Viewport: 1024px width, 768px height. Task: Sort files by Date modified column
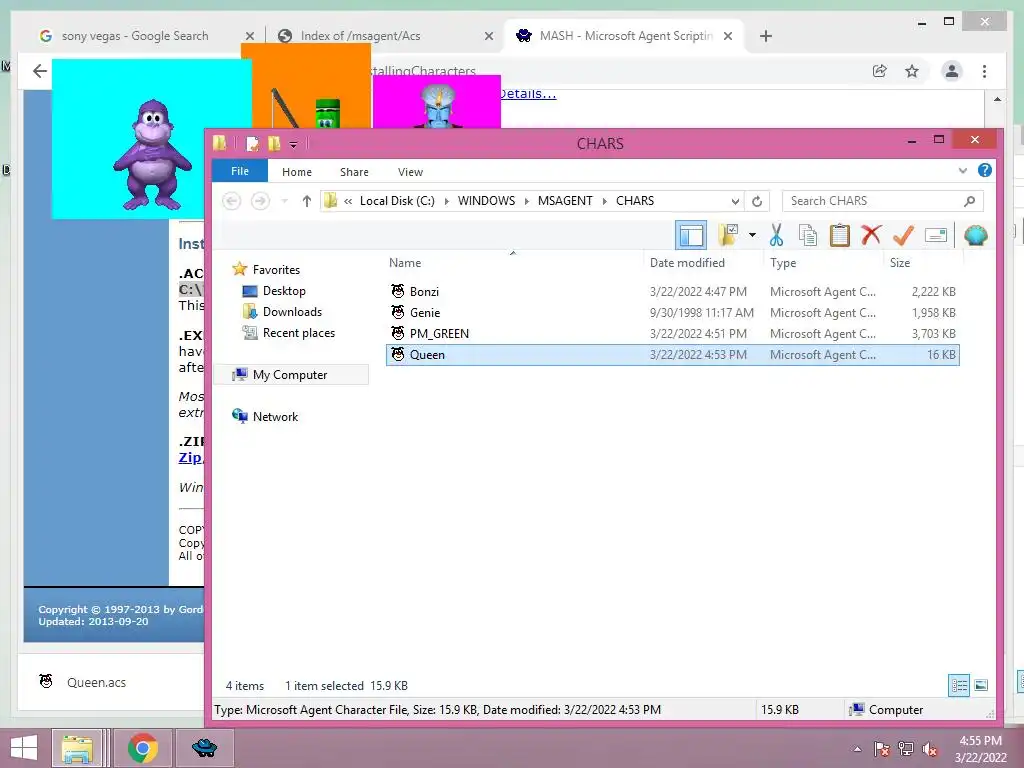[x=703, y=263]
